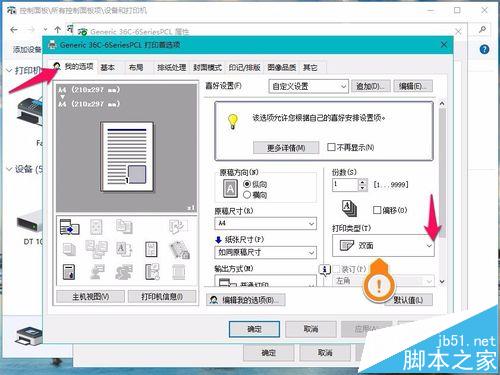This screenshot has width=500, height=375.
Task: Select the 纵向 portrait radio button
Action: (247, 184)
